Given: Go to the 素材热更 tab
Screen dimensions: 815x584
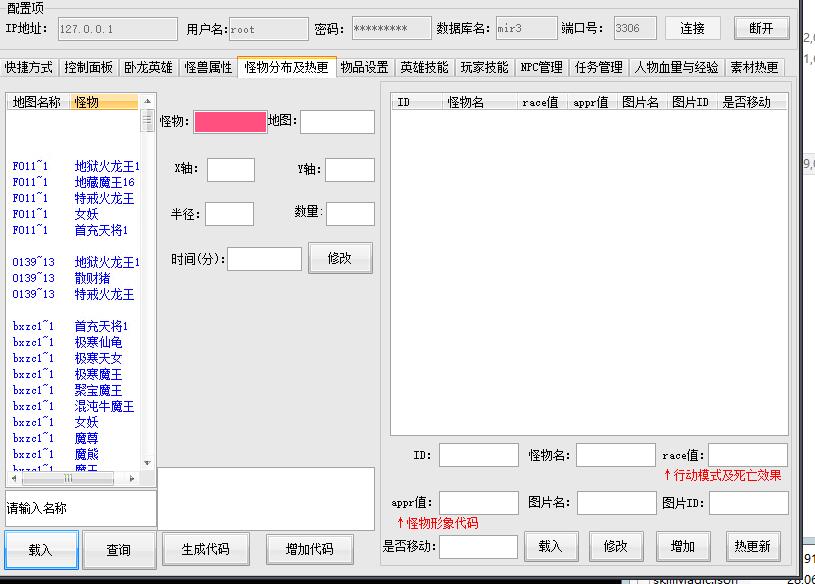Looking at the screenshot, I should coord(754,68).
